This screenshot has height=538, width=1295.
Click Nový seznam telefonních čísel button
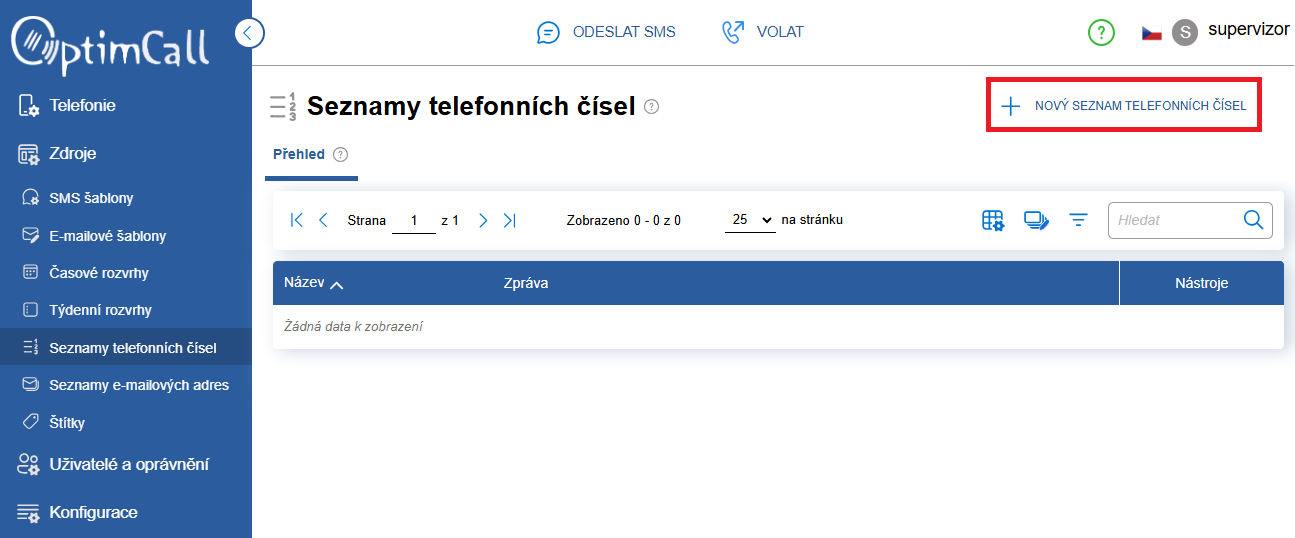click(x=1124, y=105)
